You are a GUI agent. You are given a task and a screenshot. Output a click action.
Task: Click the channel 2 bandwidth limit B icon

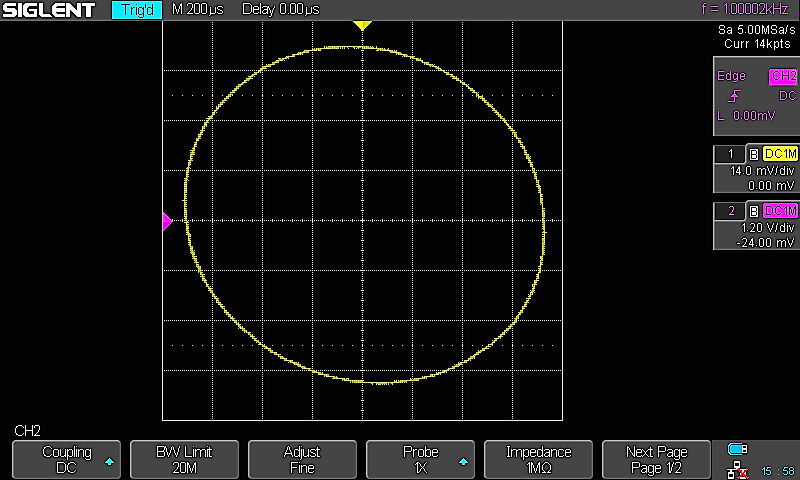(x=754, y=210)
